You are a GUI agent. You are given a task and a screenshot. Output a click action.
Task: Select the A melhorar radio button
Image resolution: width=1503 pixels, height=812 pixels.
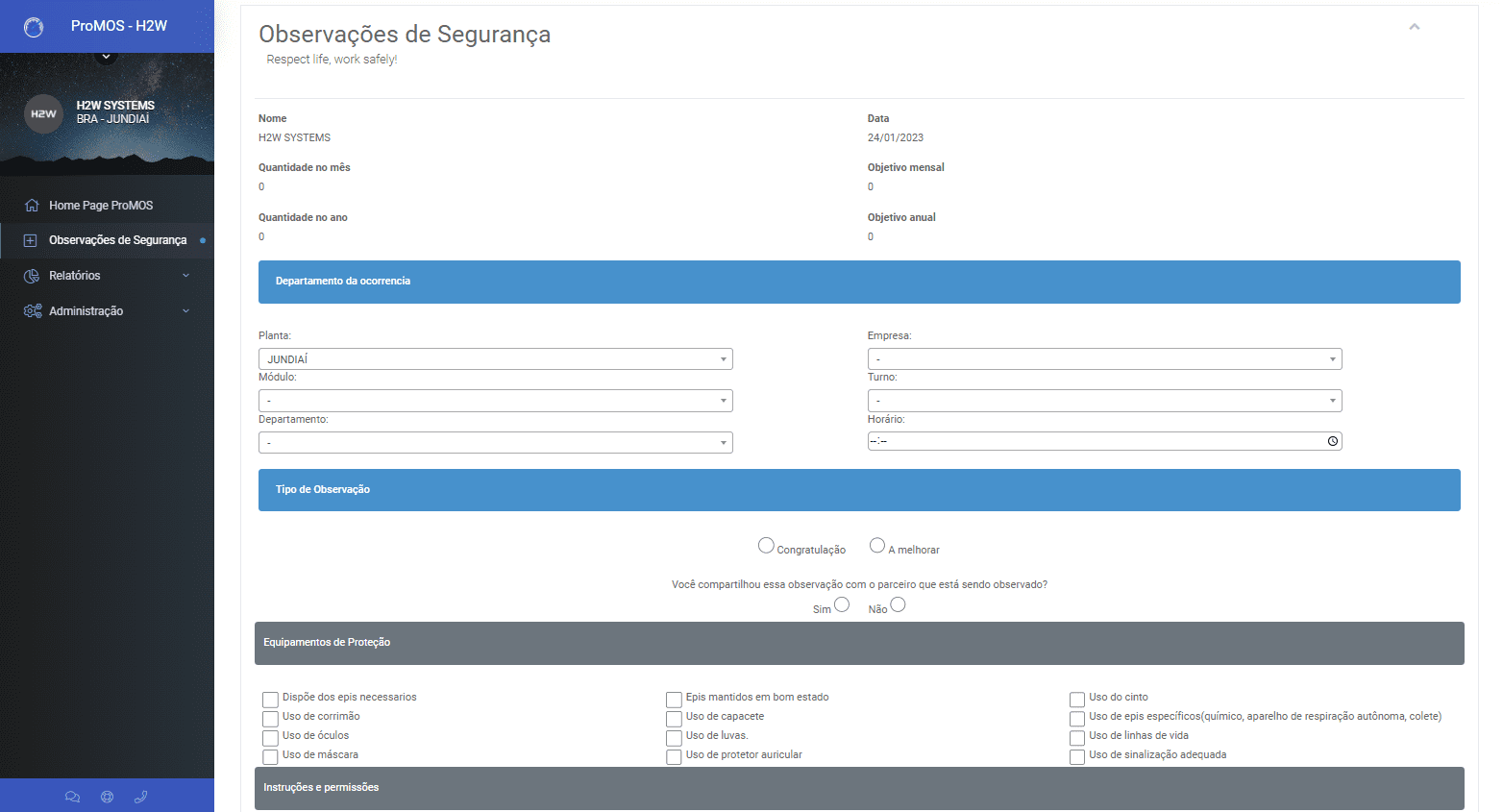(877, 546)
